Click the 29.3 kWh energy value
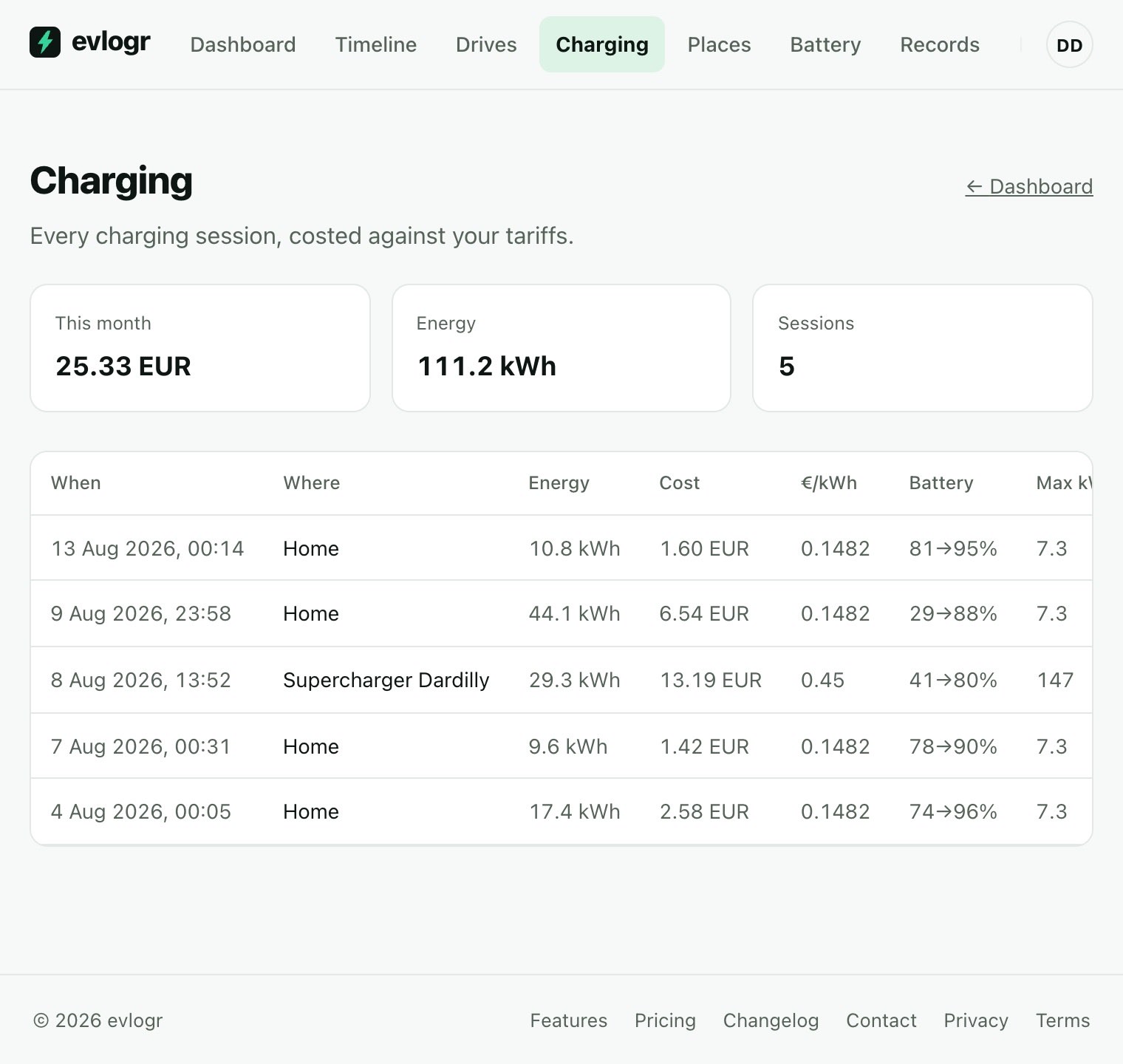1123x1064 pixels. point(574,681)
